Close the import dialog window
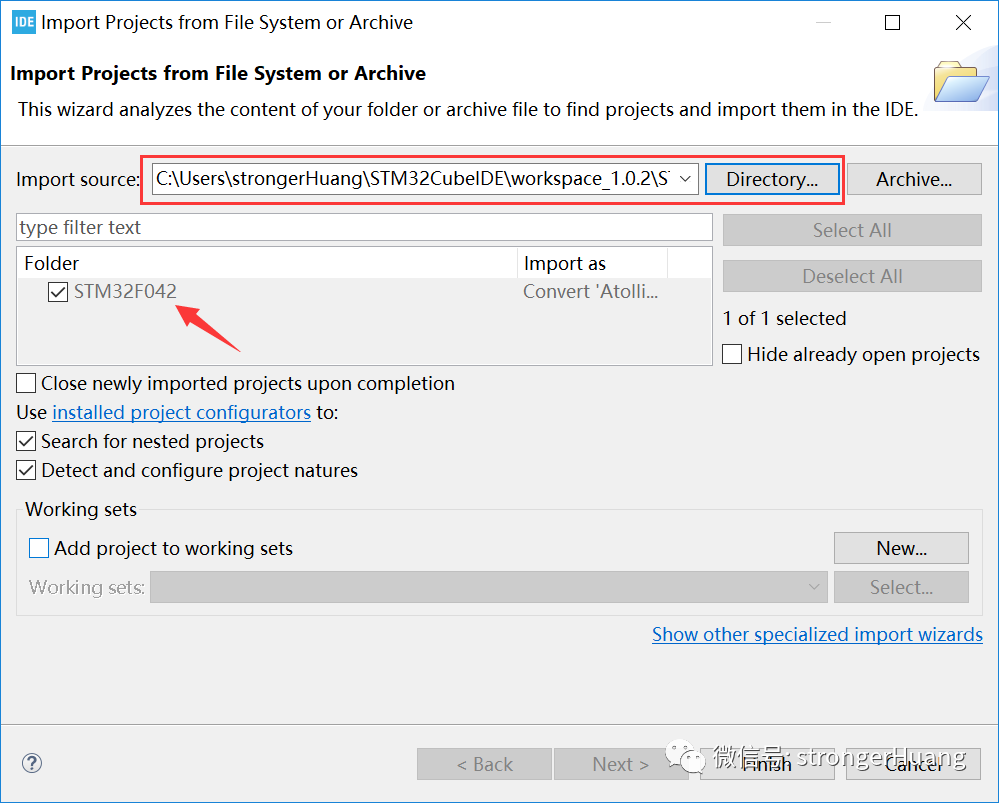 pos(963,23)
